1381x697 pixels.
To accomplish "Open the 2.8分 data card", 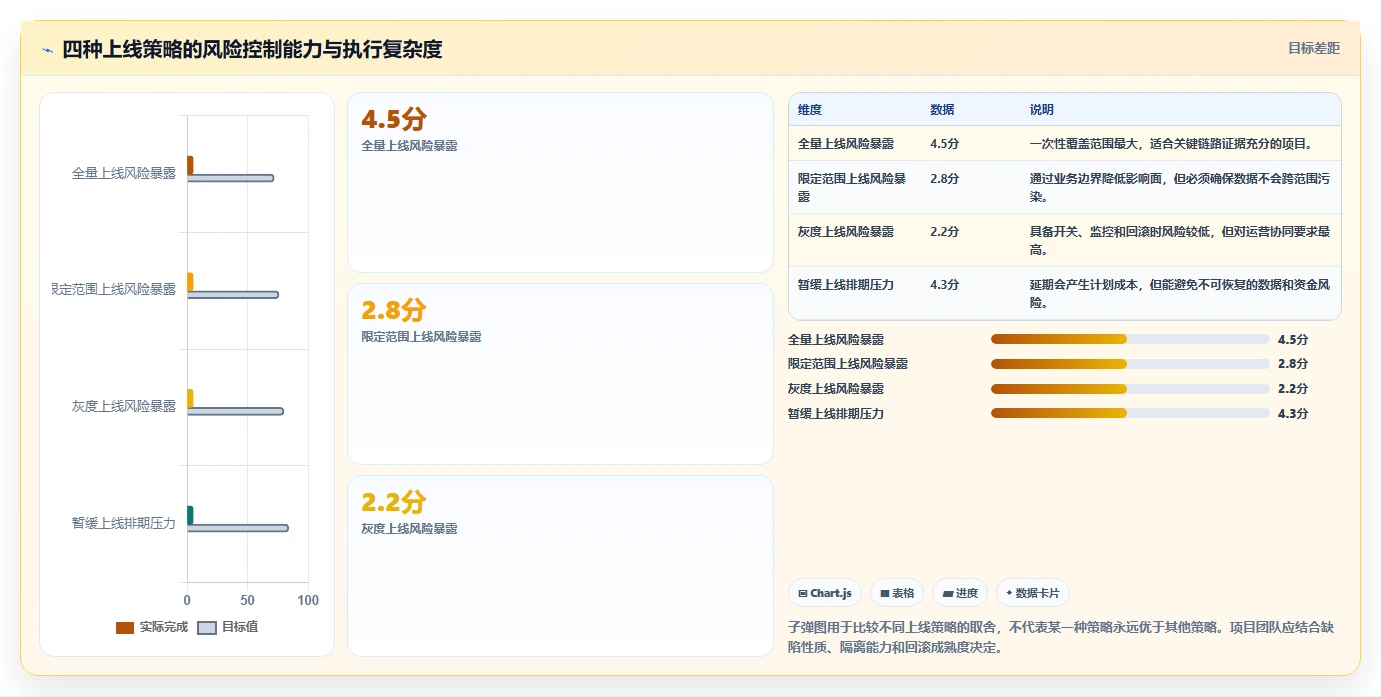I will click(560, 374).
